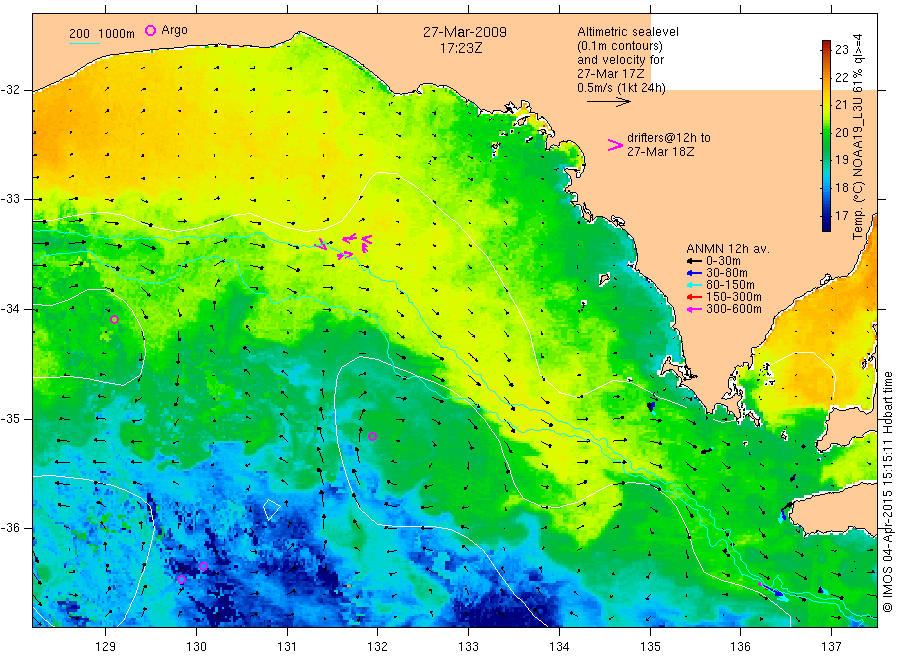Screen dimensions: 900x660
Task: Select the blue 30-80m legend arrow
Action: click(695, 273)
